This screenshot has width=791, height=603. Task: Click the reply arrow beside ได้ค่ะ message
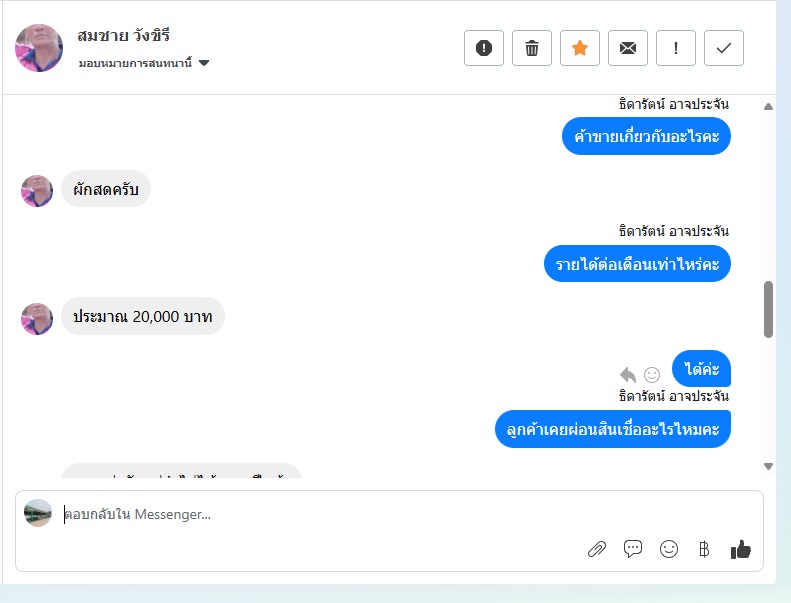pyautogui.click(x=628, y=375)
